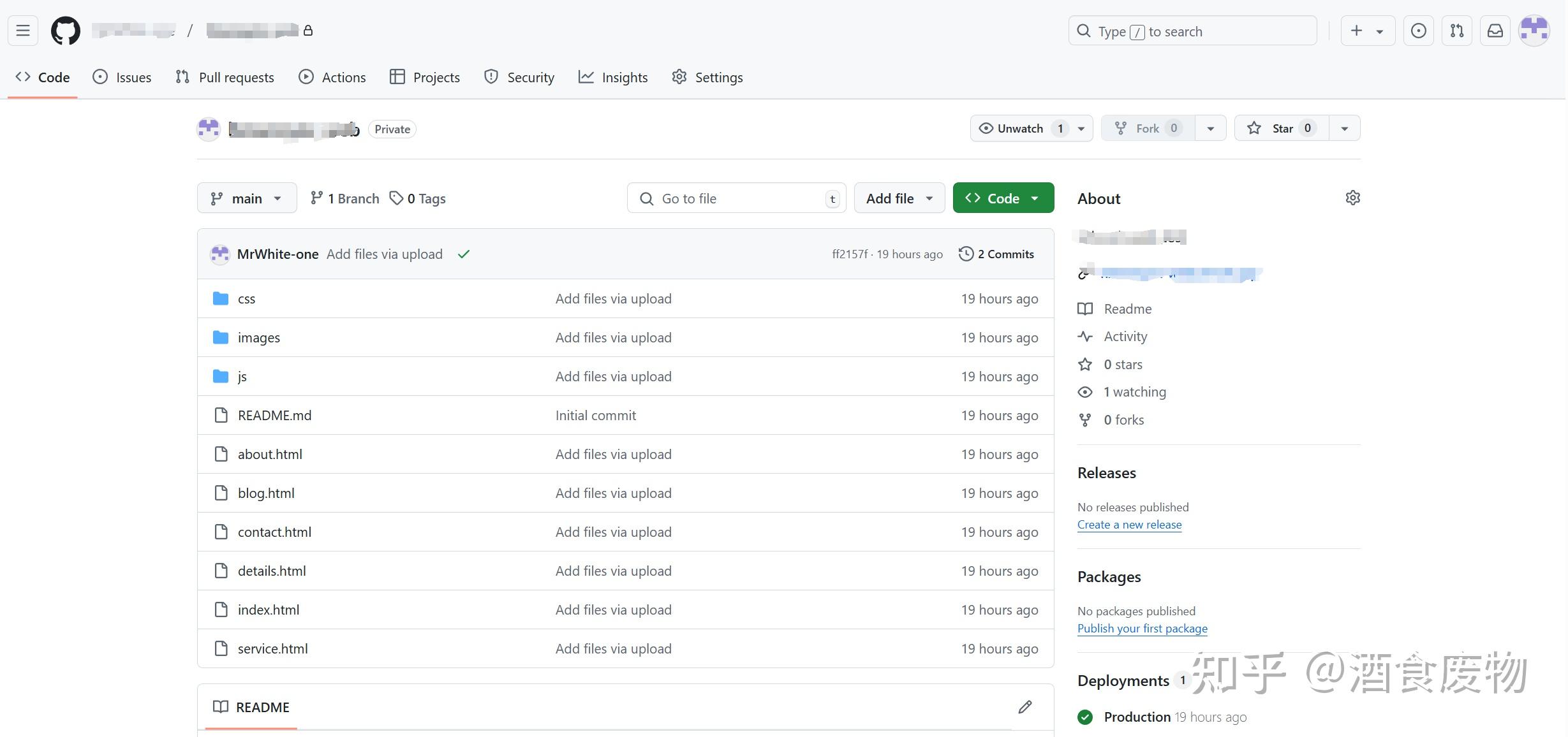Screen dimensions: 1568x737
Task: Click the pull requests icon in the header
Action: [x=1456, y=30]
